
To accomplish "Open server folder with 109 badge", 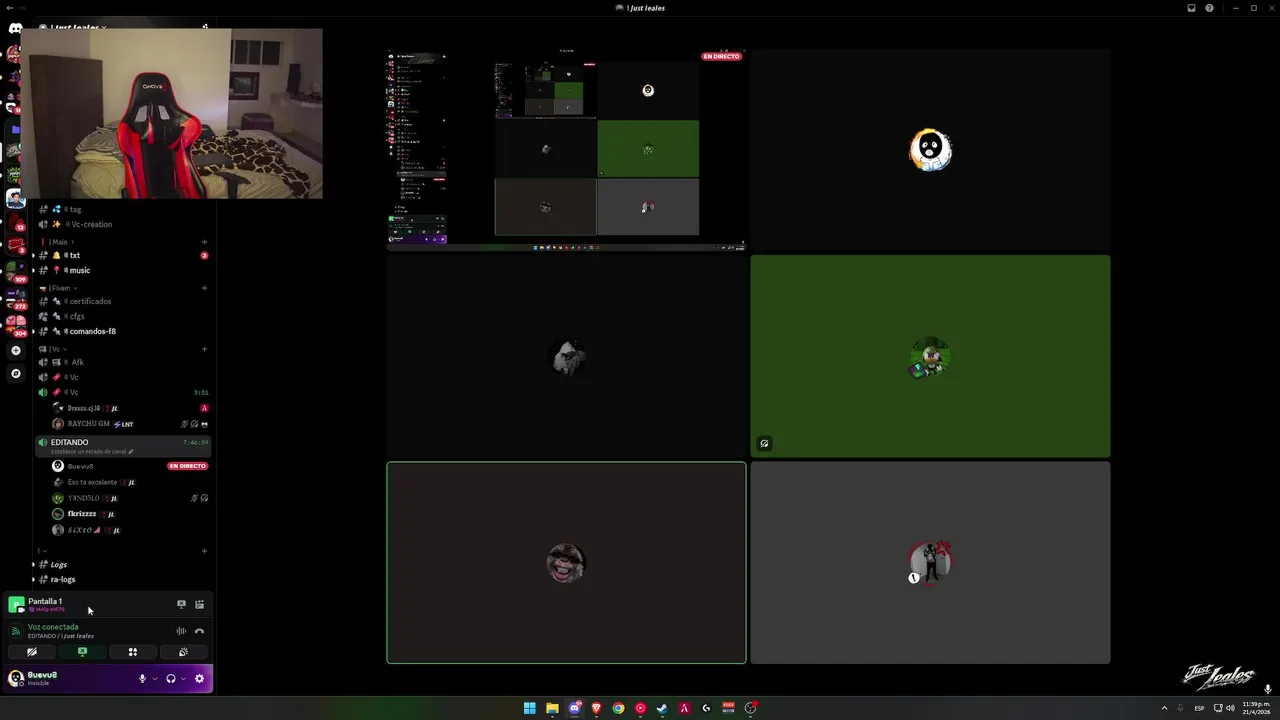I will coord(15,271).
